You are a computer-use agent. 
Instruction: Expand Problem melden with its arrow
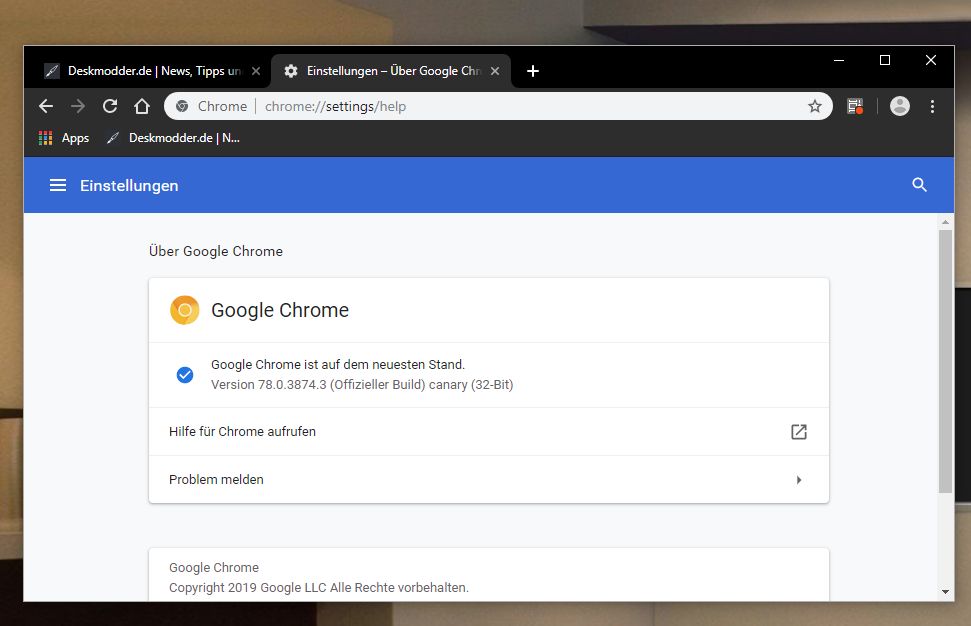(x=799, y=480)
